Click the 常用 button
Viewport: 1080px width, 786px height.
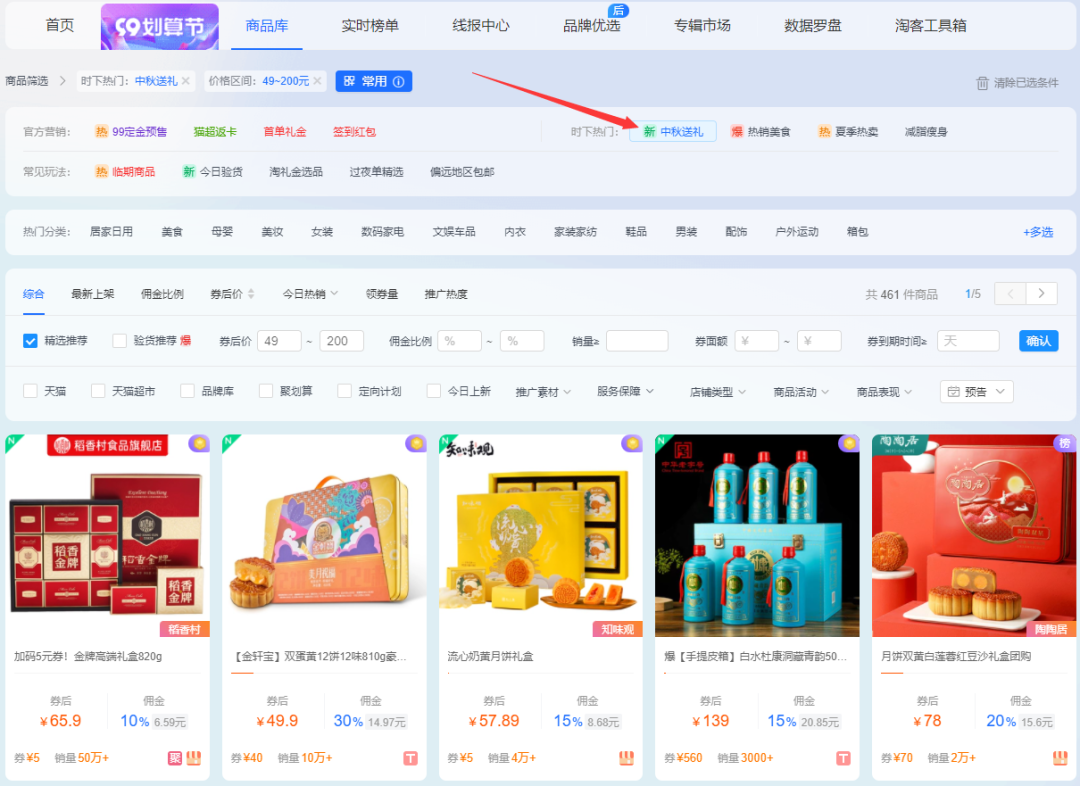pyautogui.click(x=374, y=81)
